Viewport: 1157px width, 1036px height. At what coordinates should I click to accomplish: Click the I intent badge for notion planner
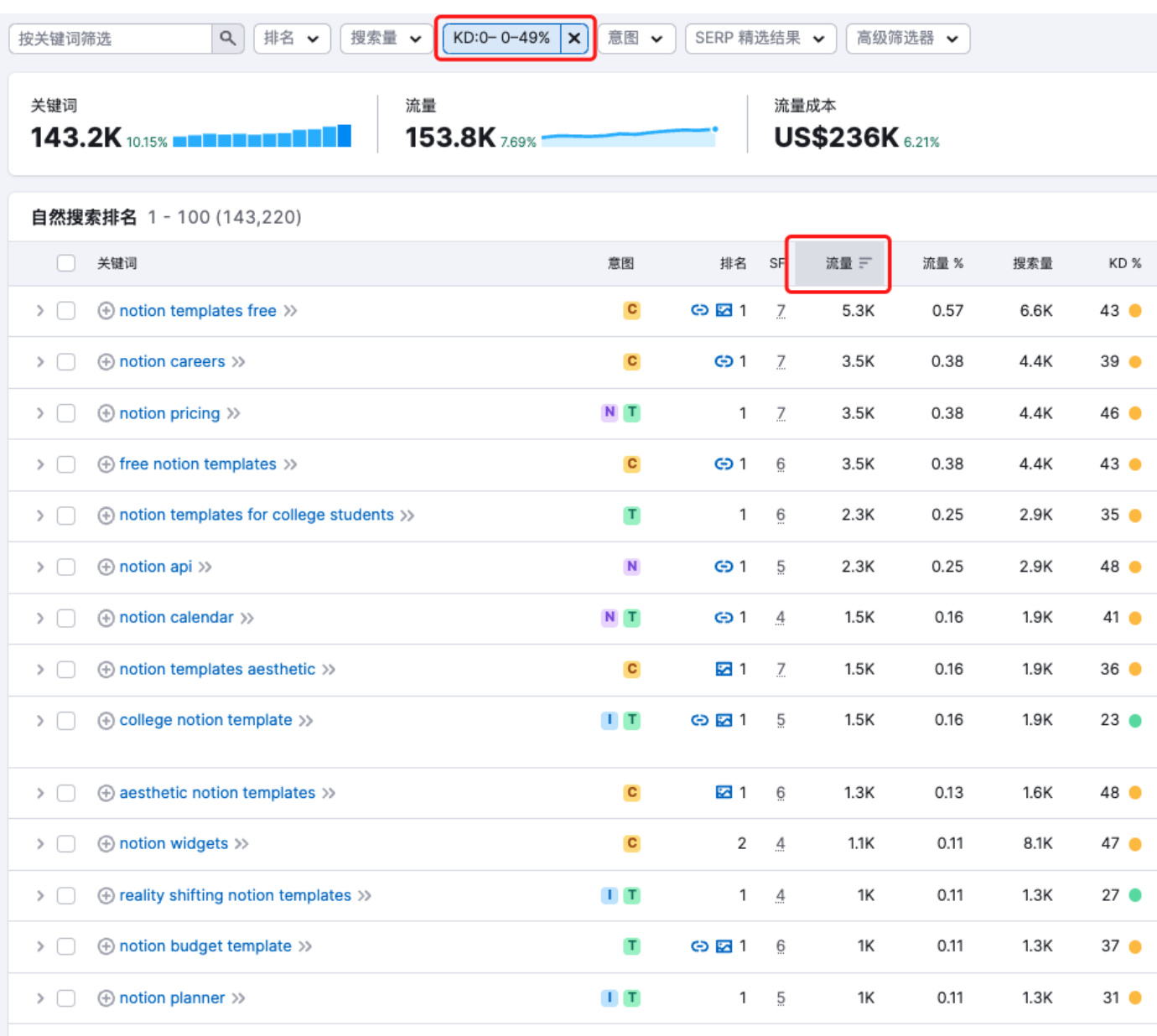tap(610, 997)
